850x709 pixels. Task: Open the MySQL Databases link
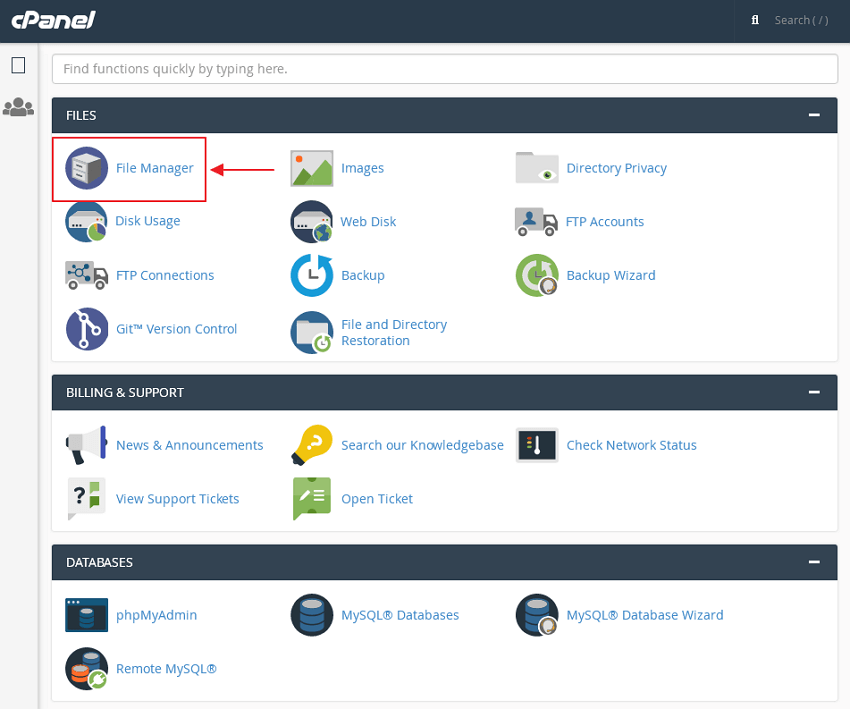(400, 616)
